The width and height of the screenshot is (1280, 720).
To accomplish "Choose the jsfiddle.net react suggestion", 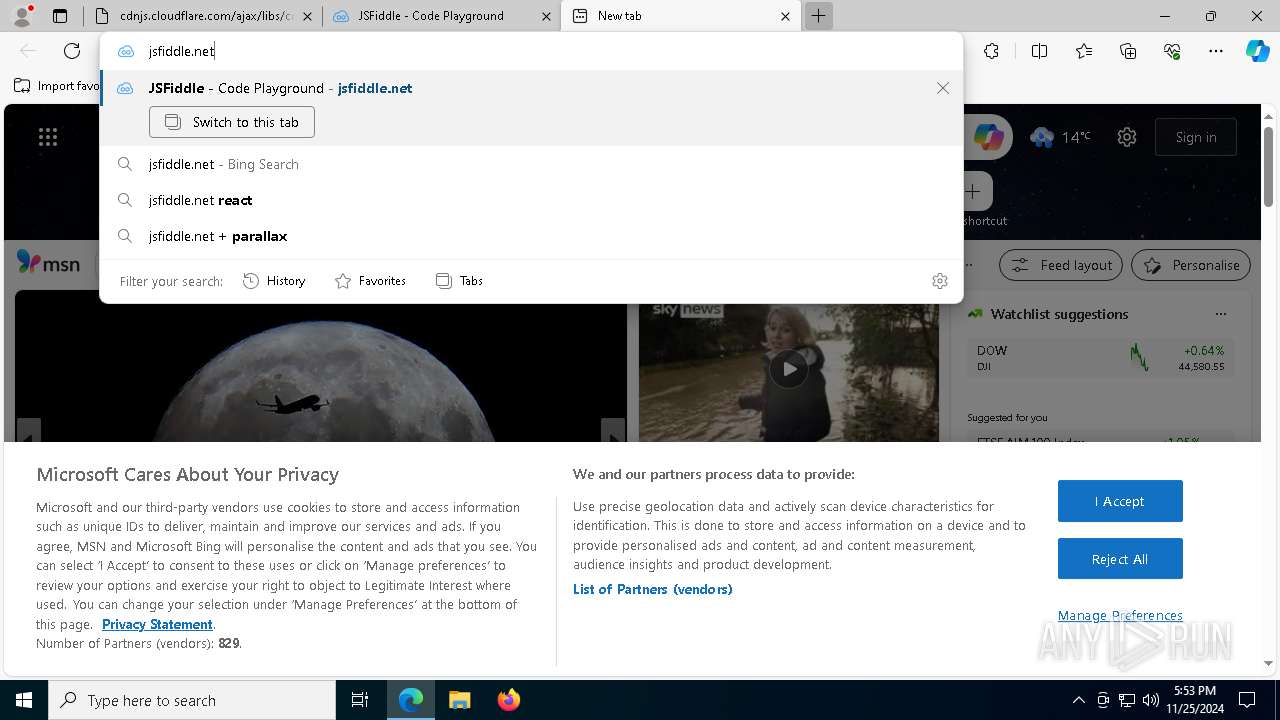I will click(531, 200).
